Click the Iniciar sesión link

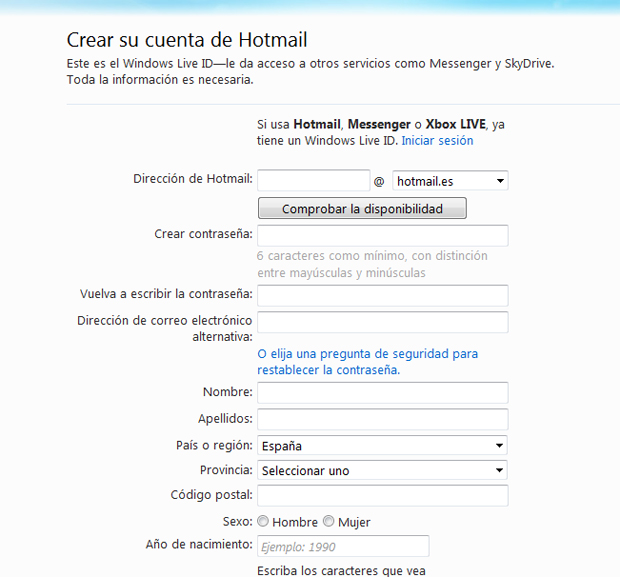click(x=437, y=141)
